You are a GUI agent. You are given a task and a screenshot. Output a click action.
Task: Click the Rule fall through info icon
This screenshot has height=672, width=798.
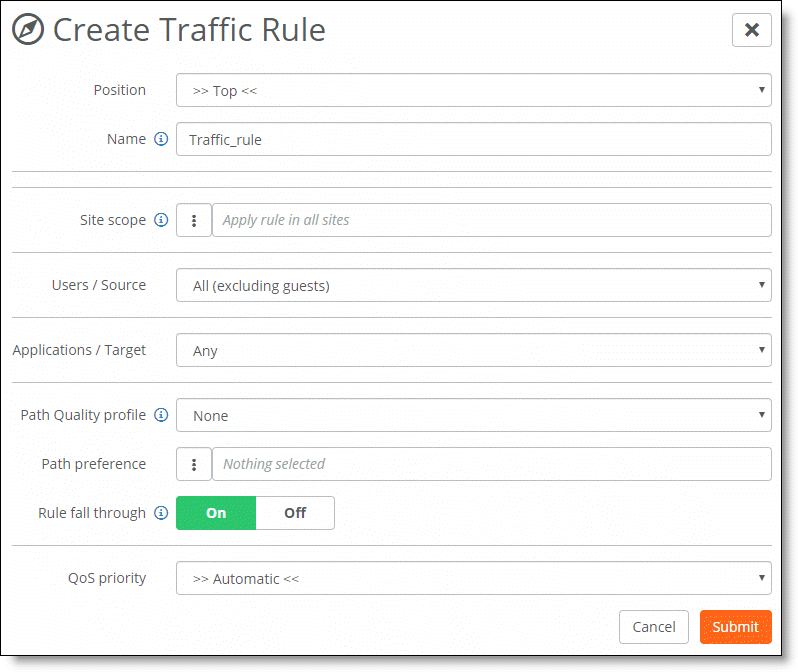coord(161,513)
